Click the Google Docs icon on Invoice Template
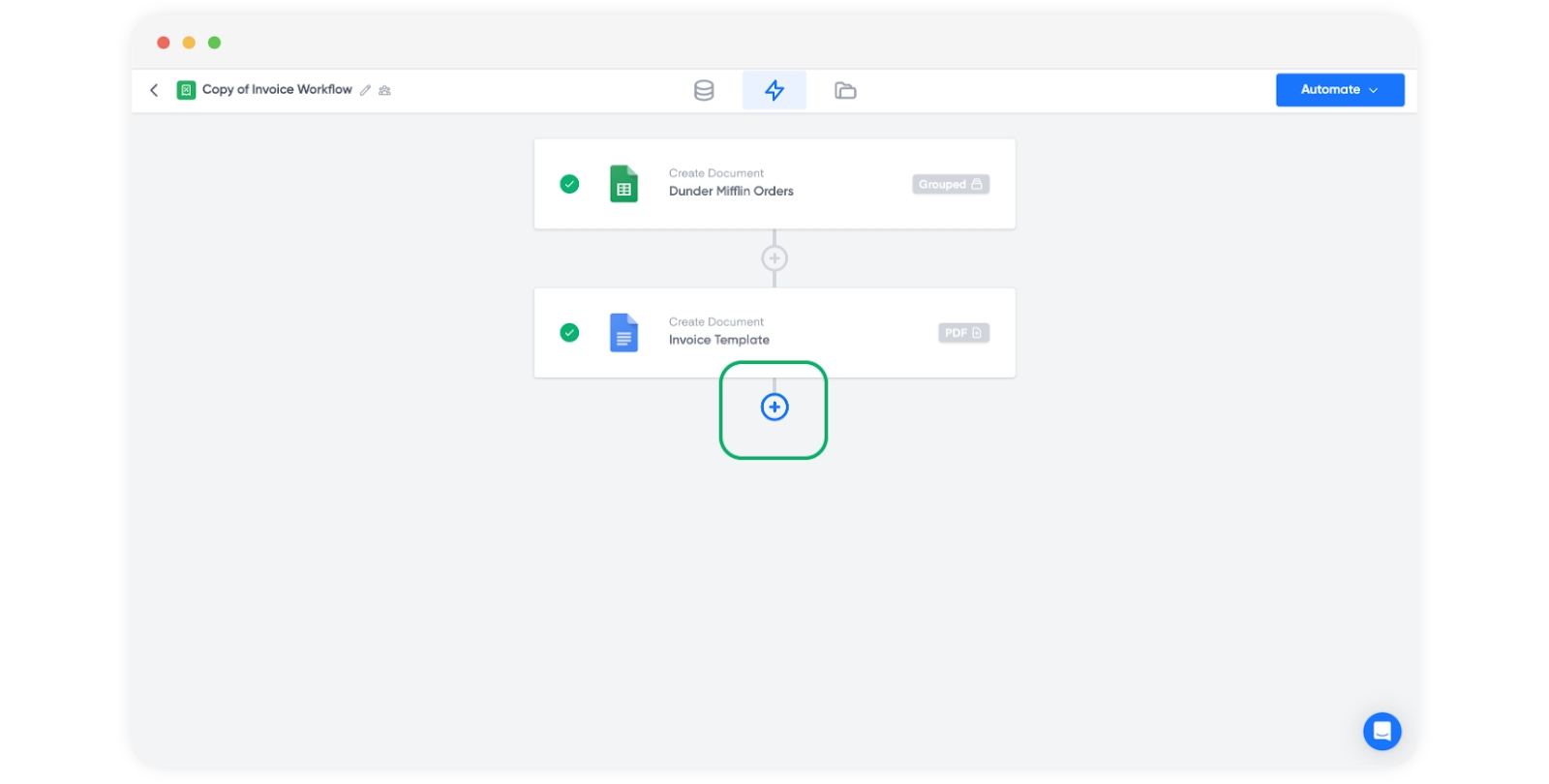The height and width of the screenshot is (784, 1549). click(x=623, y=333)
